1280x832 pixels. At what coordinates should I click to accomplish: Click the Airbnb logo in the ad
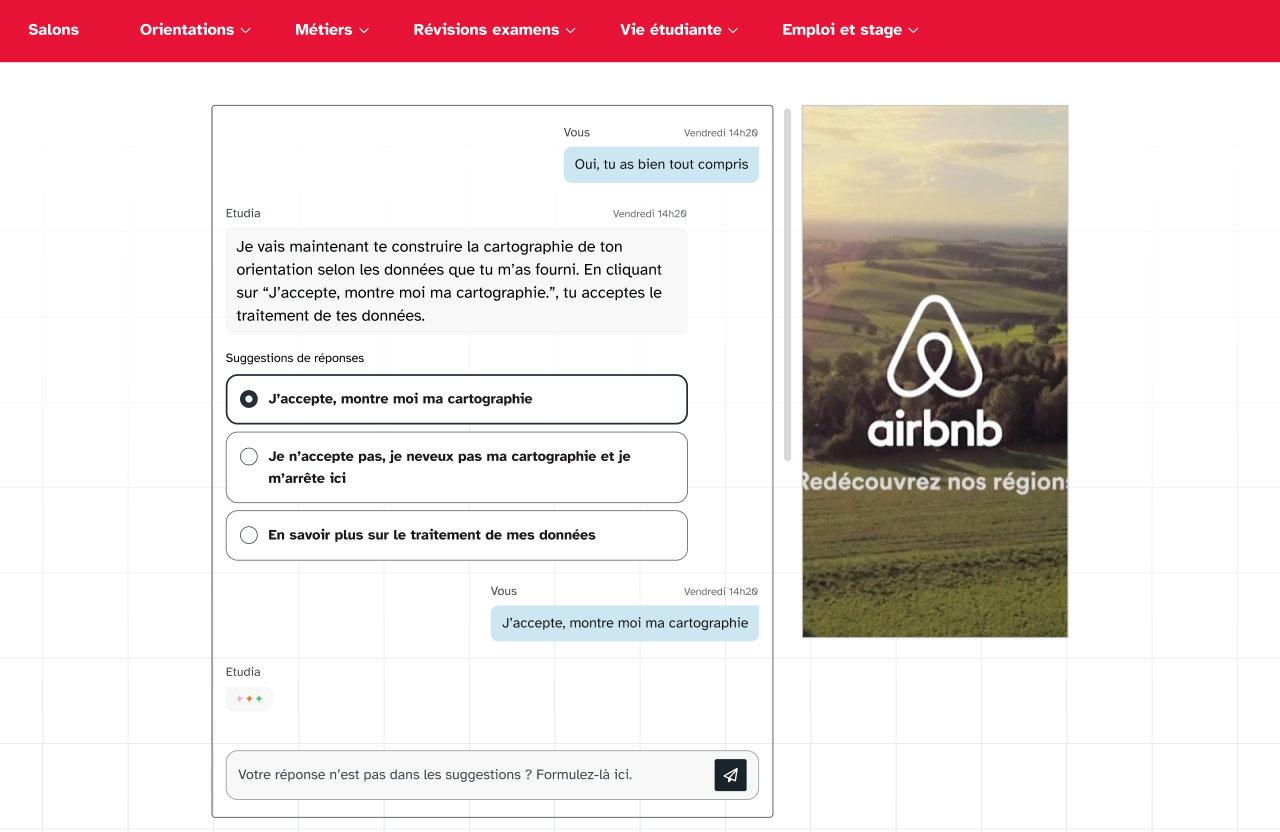click(935, 370)
